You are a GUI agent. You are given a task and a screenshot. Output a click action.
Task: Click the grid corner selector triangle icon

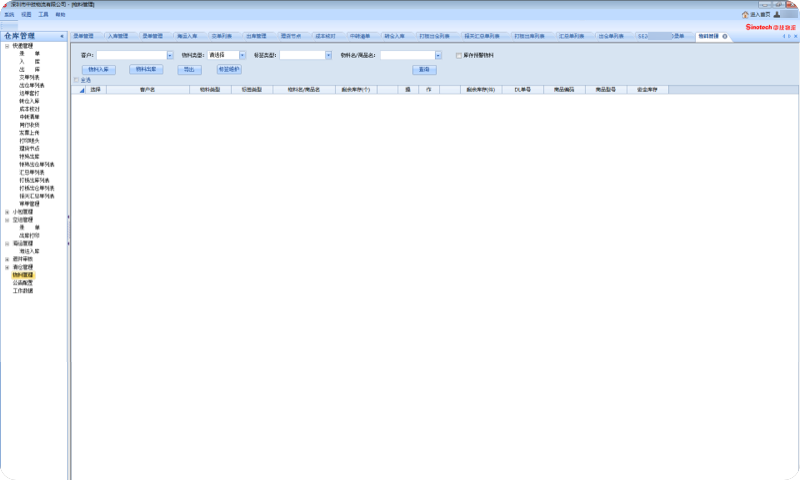(x=82, y=90)
